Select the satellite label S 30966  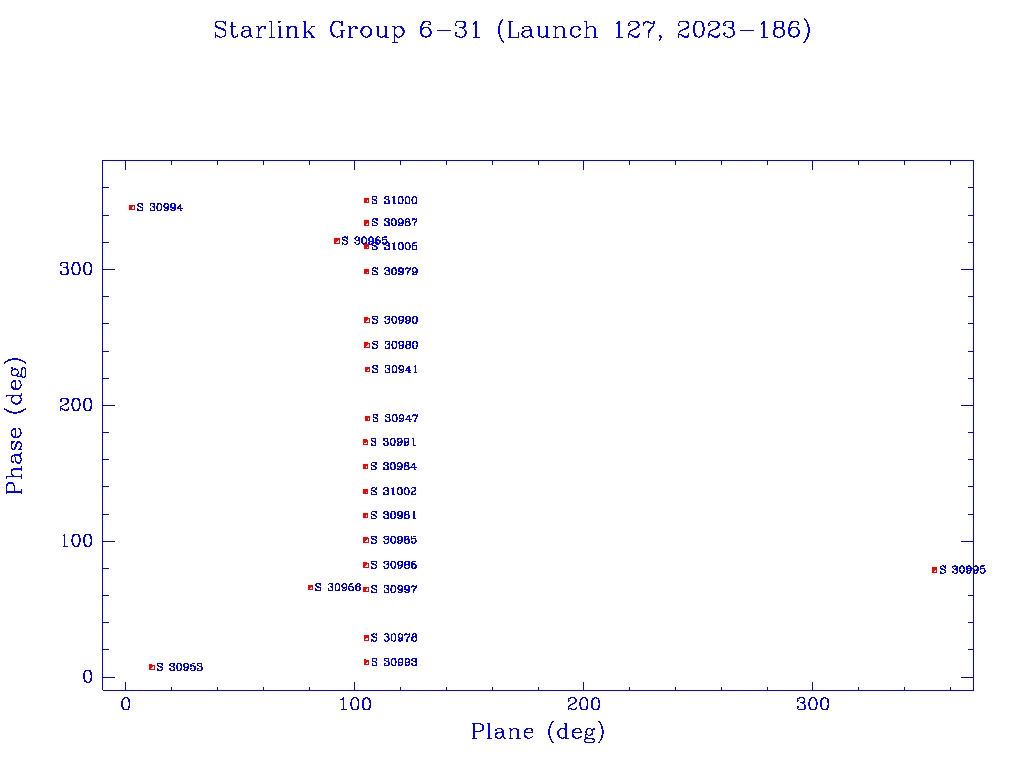[x=338, y=588]
